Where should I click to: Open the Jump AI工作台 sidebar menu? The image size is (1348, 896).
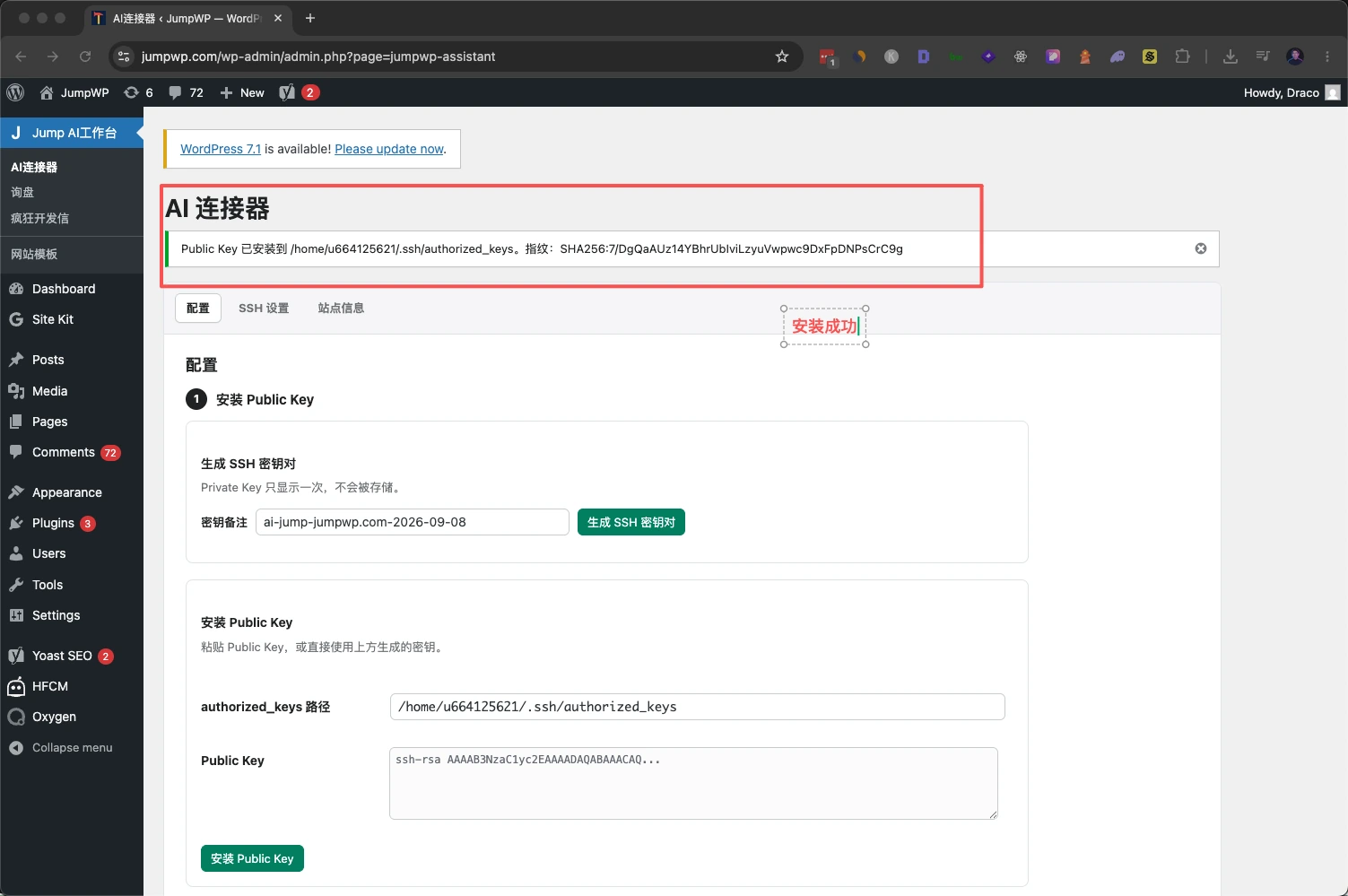72,133
